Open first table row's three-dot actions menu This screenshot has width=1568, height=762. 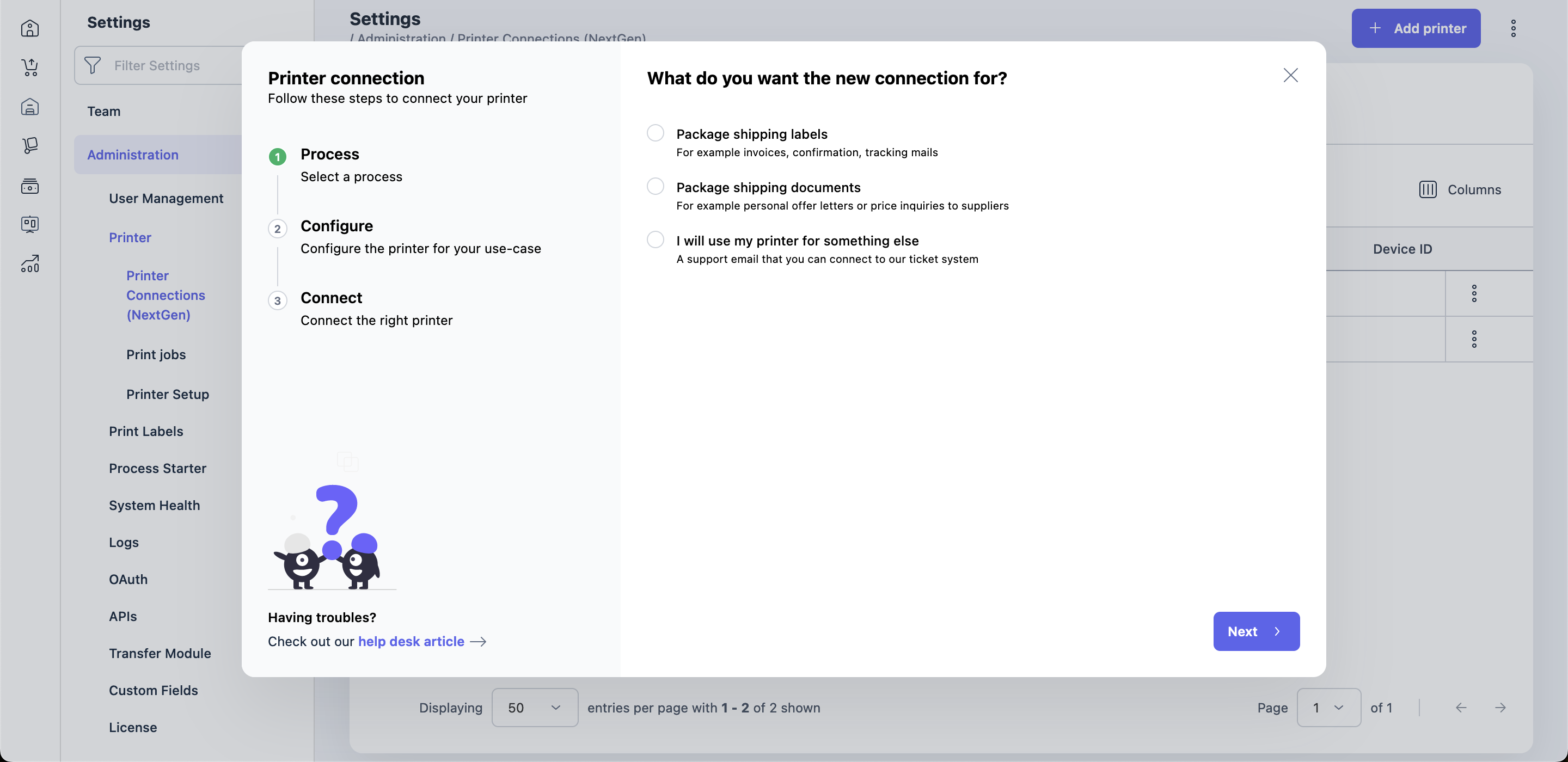tap(1474, 293)
